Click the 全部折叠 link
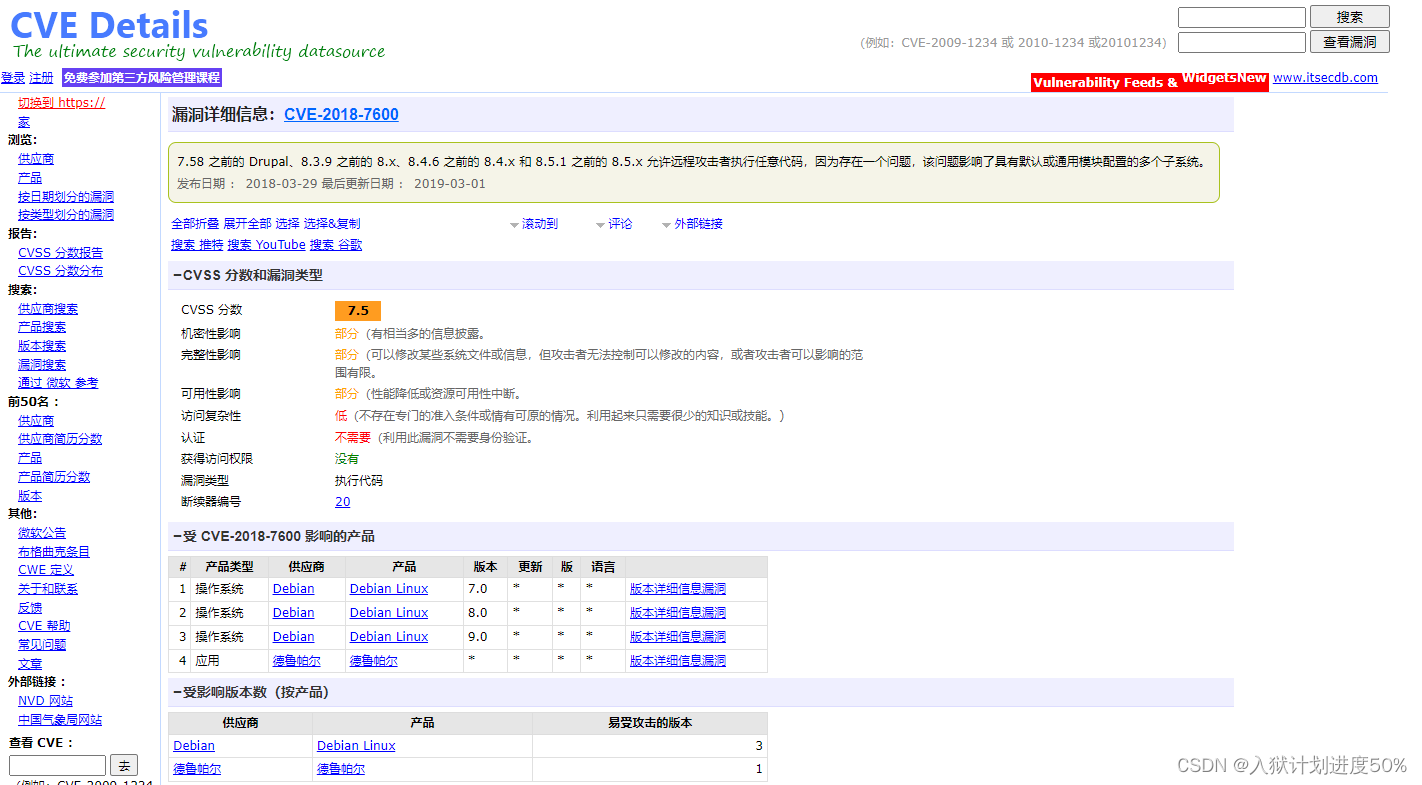 click(195, 224)
